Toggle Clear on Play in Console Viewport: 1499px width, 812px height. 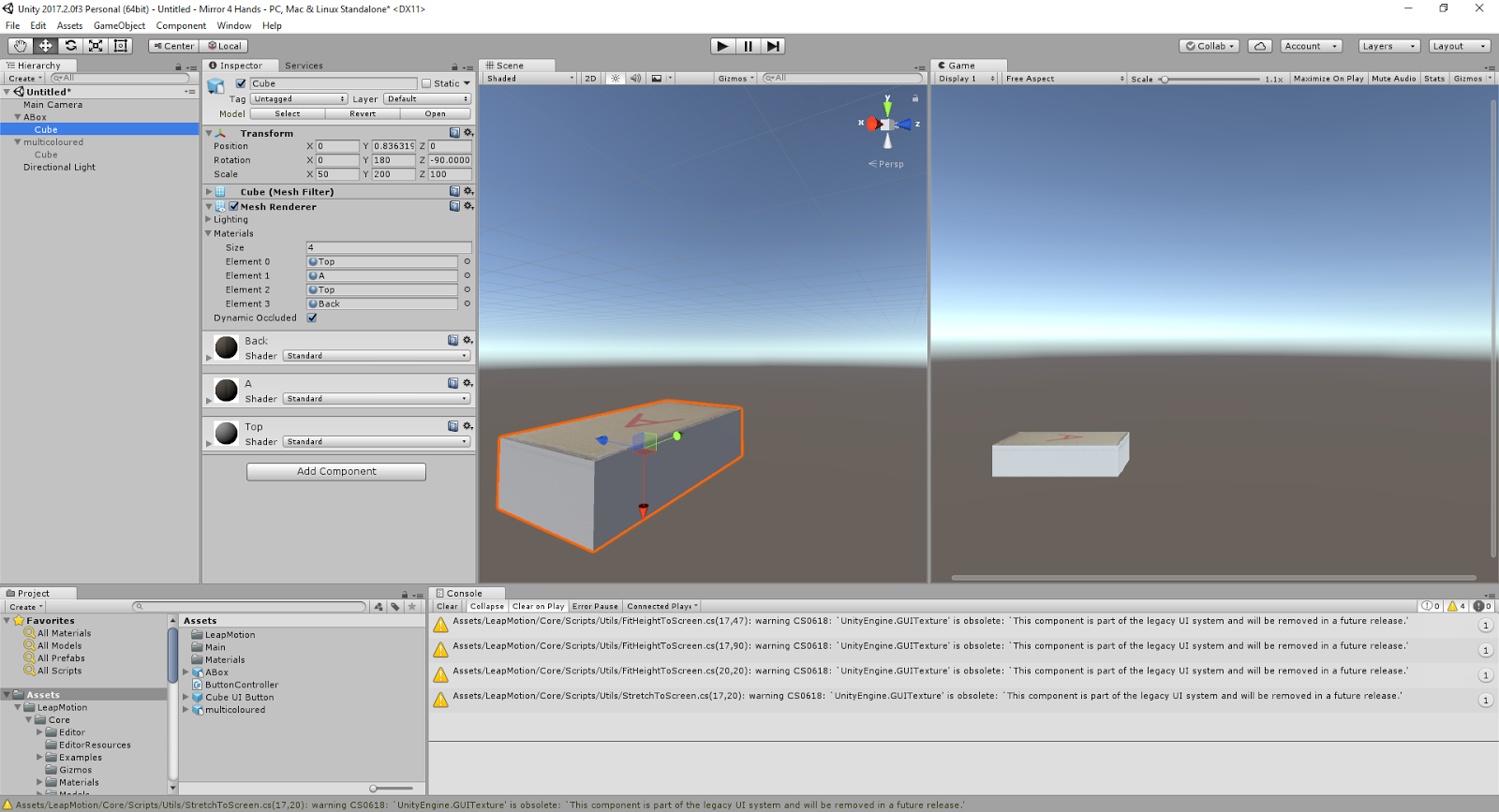(x=538, y=606)
